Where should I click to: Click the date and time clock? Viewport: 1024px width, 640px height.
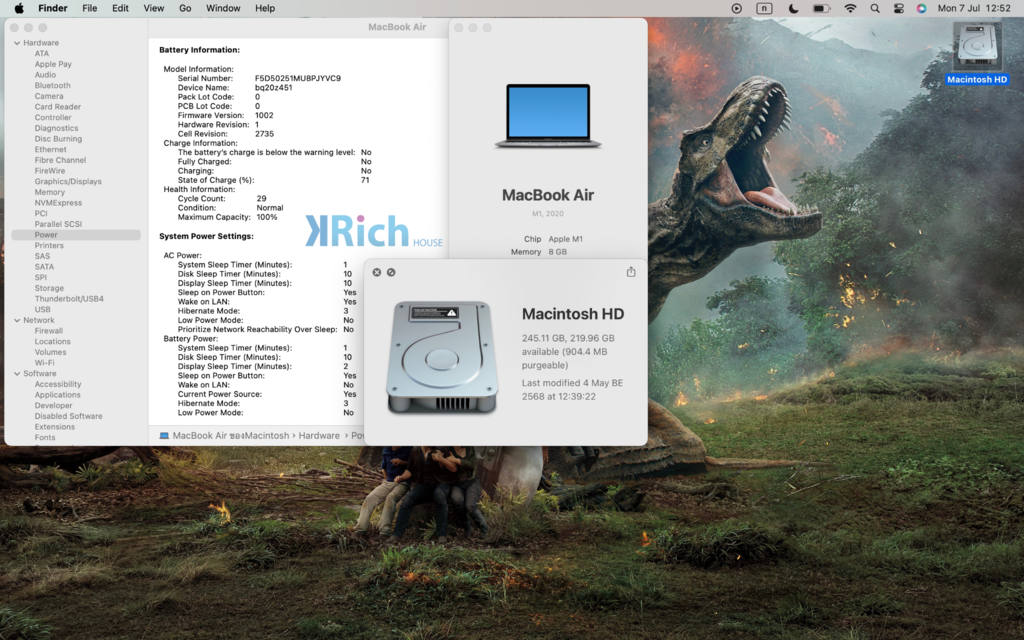point(974,8)
